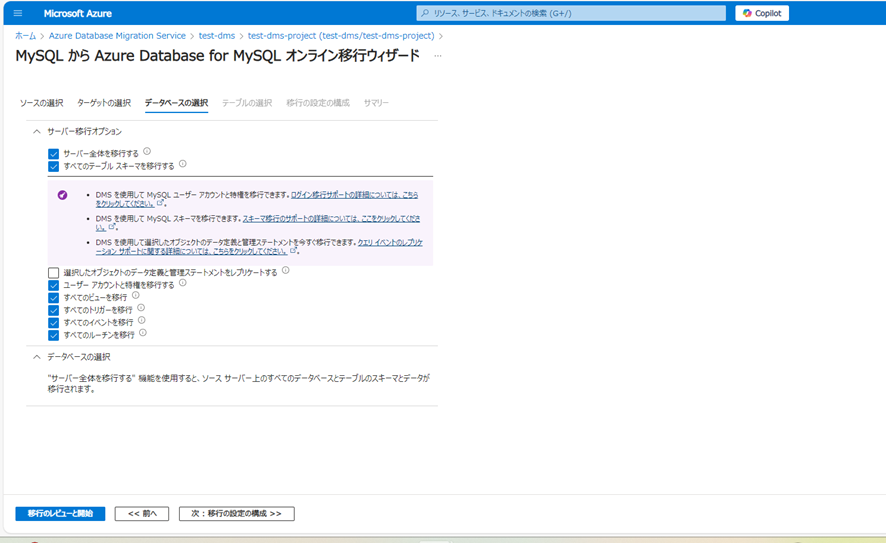
Task: Click info icon beside すべてのビューを移行
Action: tap(136, 296)
